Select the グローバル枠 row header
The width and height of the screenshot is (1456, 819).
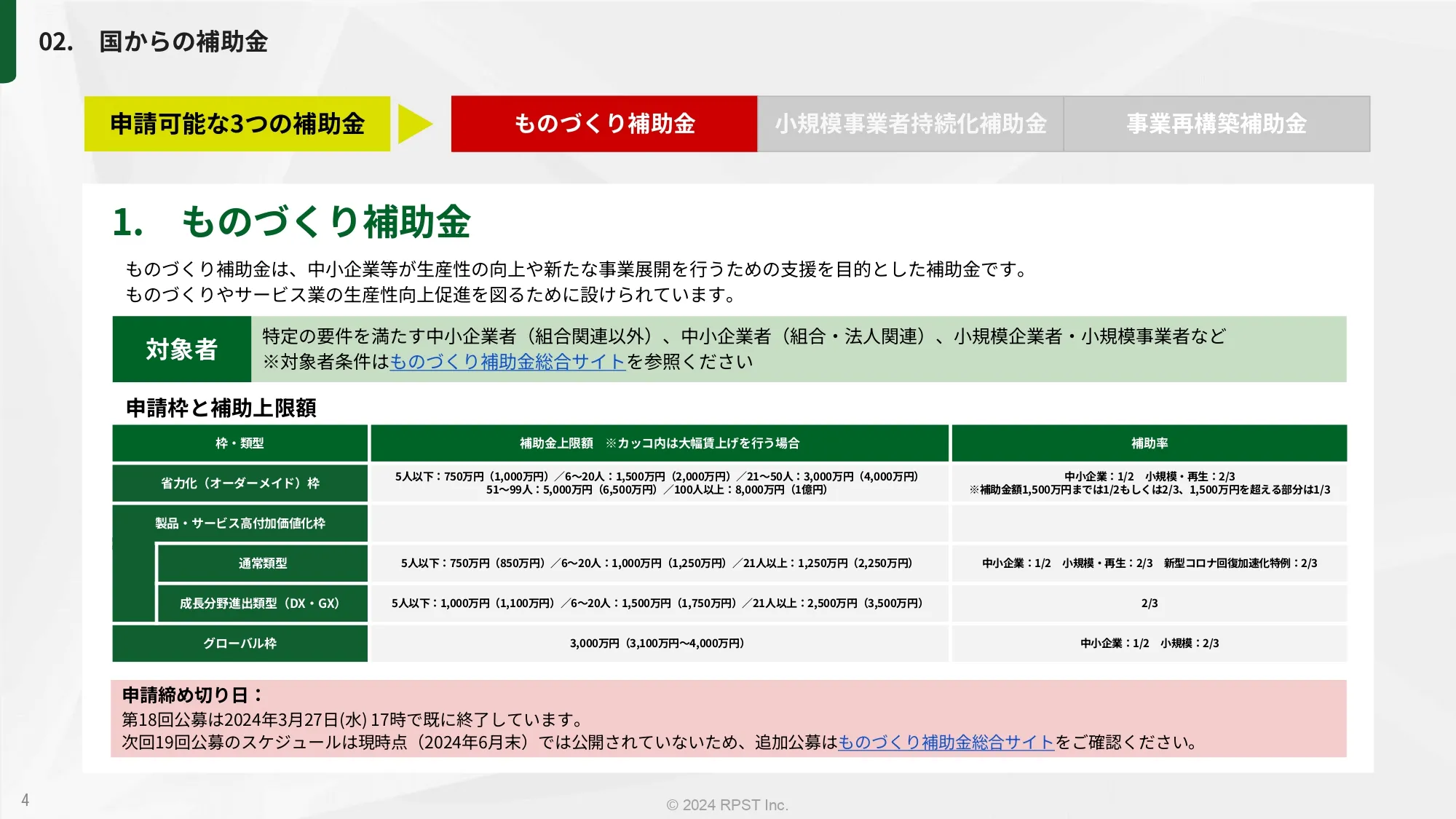[x=240, y=644]
